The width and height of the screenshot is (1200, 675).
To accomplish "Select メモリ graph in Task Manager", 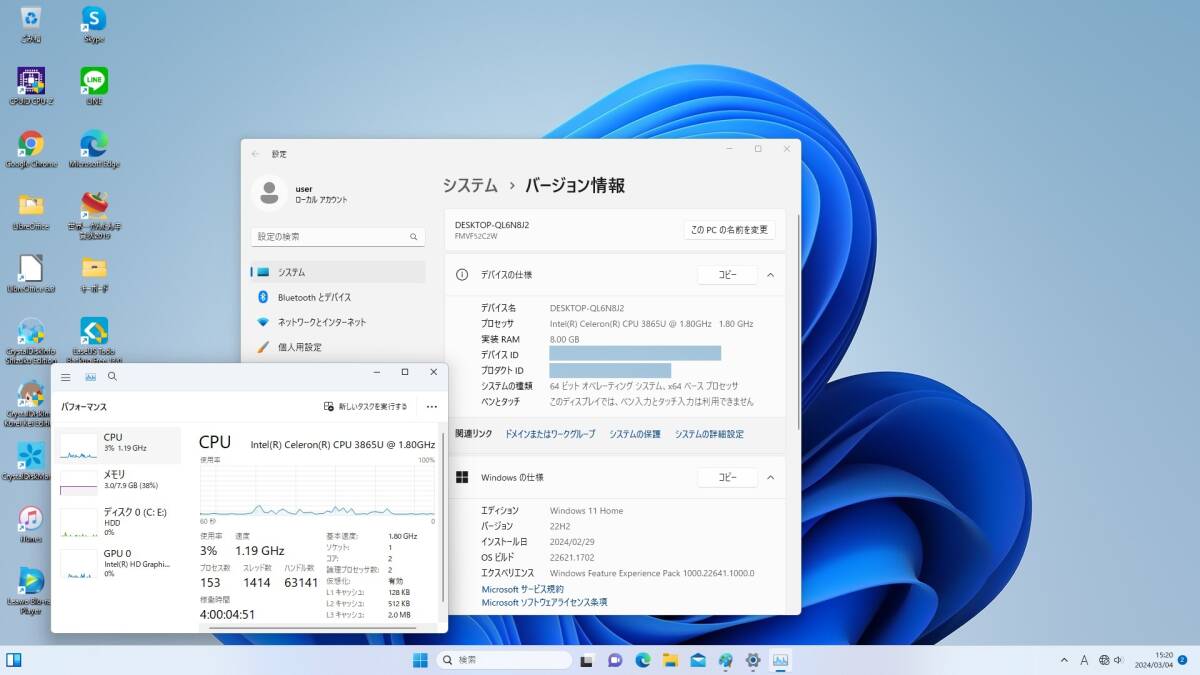I will [x=115, y=479].
